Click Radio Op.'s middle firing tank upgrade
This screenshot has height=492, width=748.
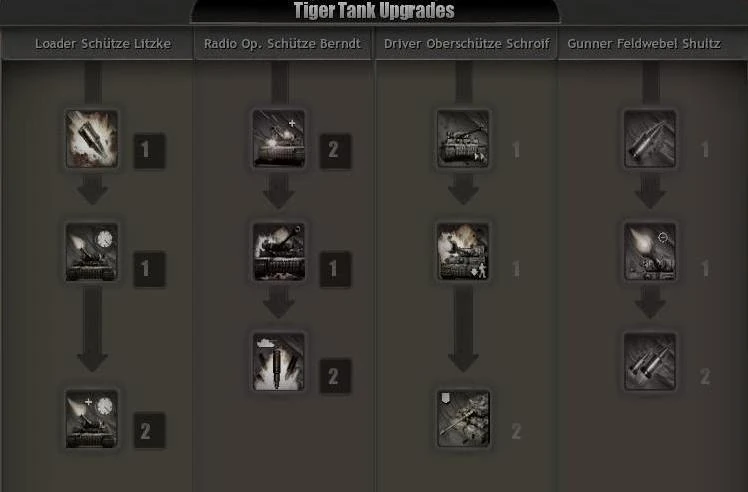(279, 251)
